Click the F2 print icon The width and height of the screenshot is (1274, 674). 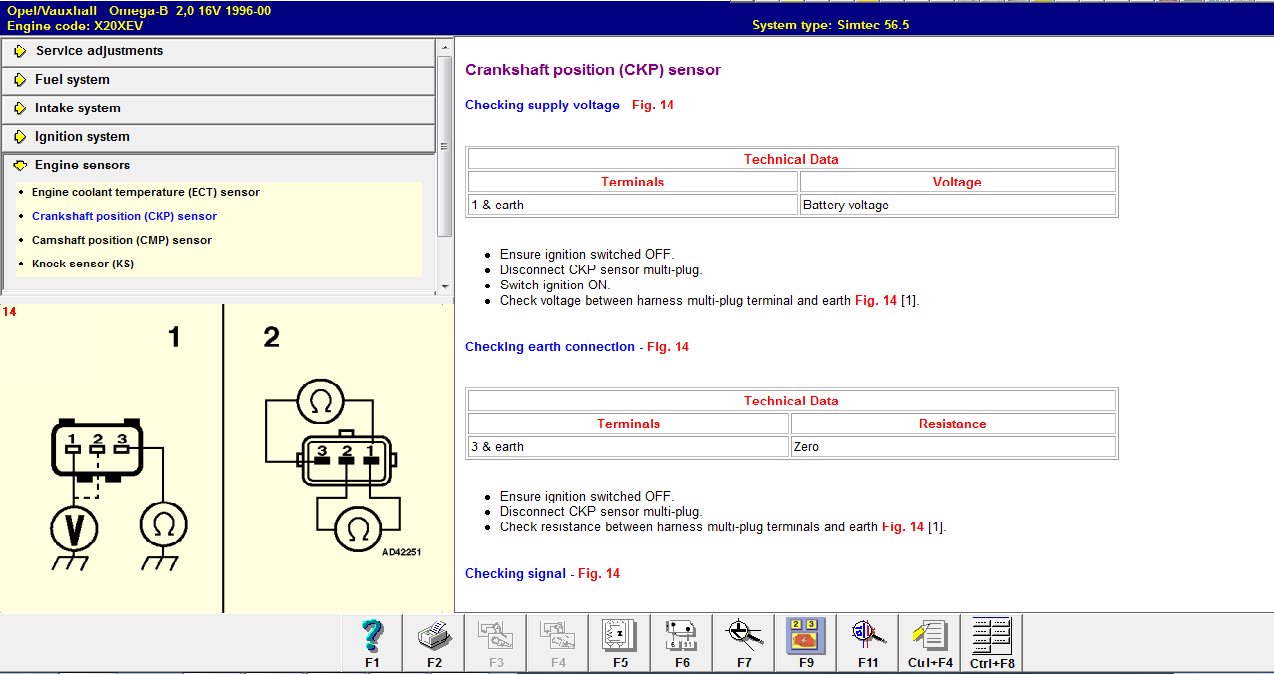coord(434,642)
